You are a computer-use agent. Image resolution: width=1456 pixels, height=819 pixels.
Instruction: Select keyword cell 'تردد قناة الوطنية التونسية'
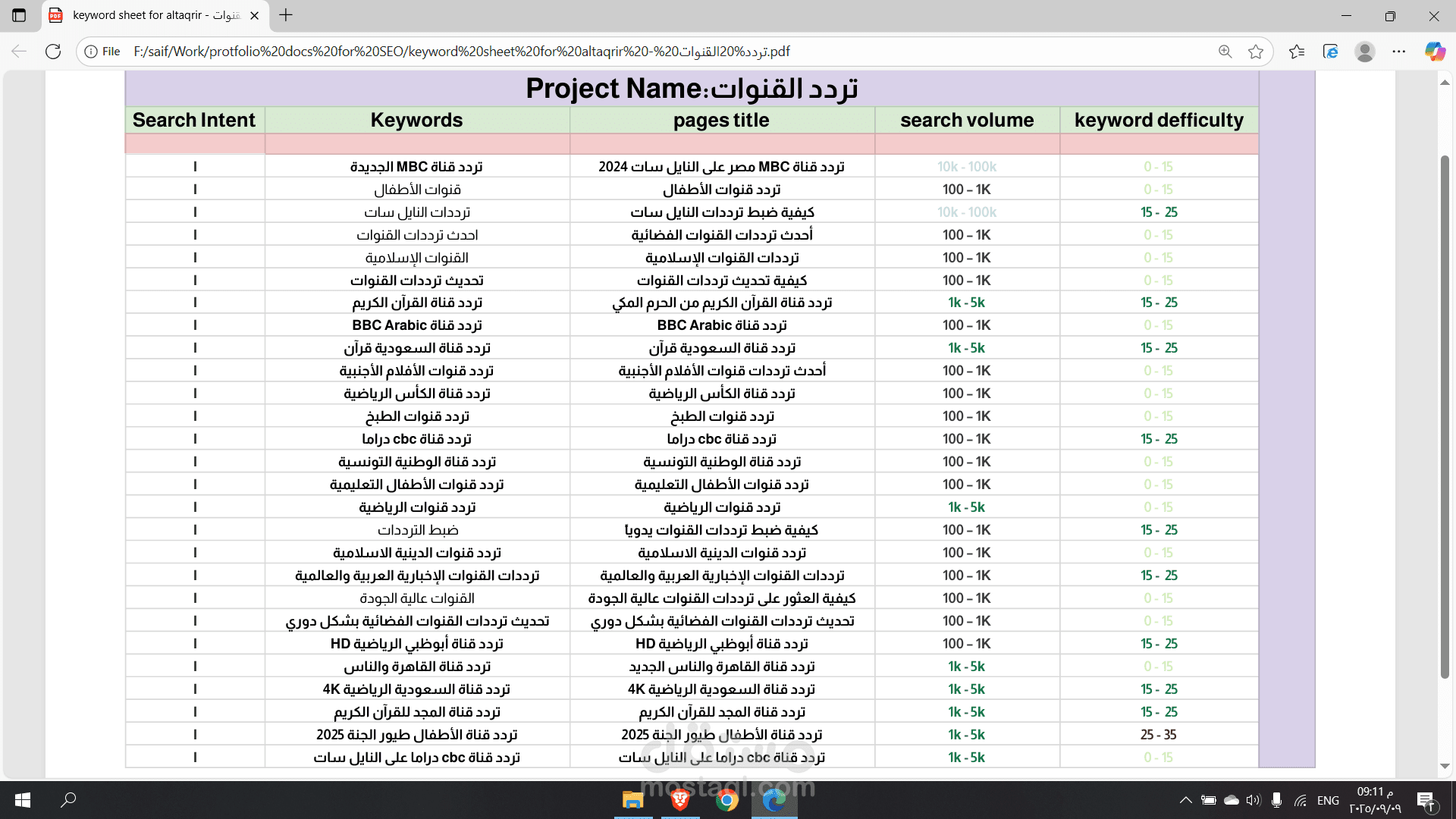[x=417, y=462]
